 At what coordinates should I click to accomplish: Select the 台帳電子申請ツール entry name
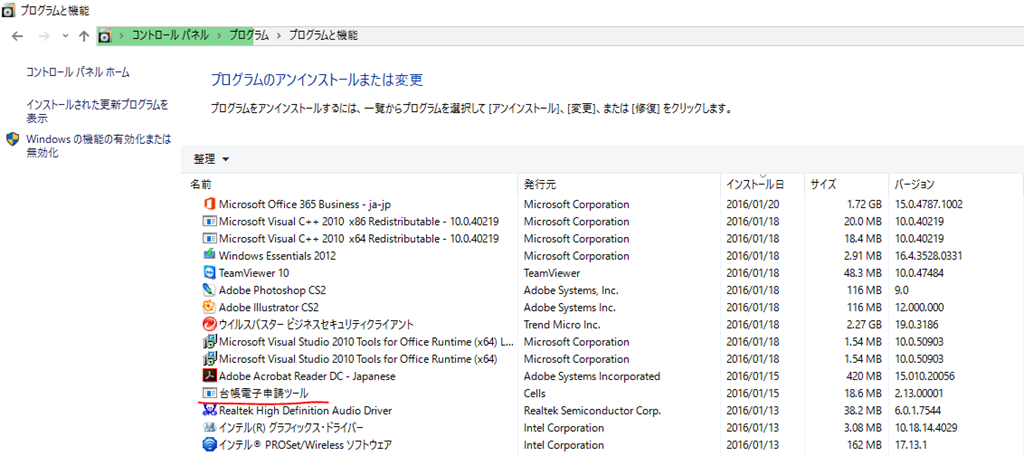(264, 393)
